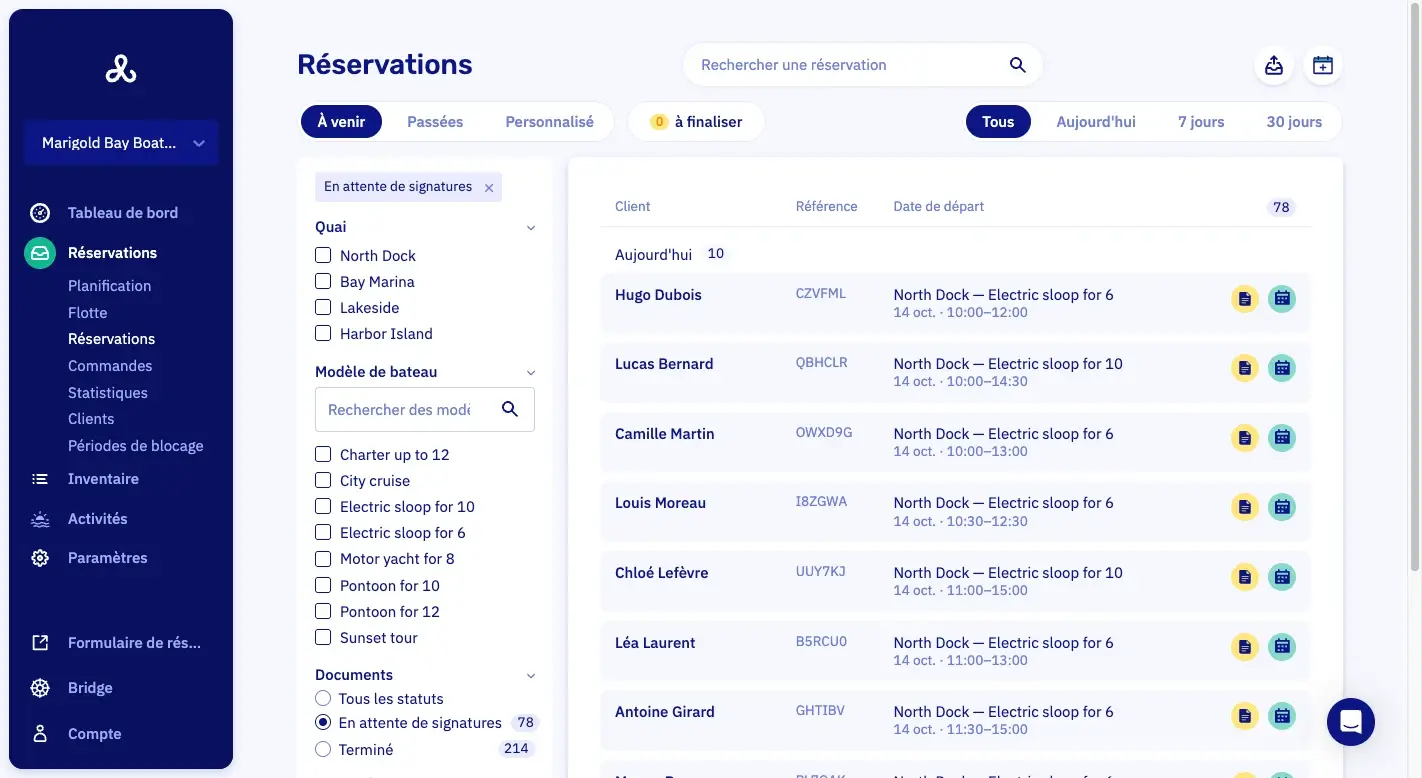This screenshot has height=778, width=1422.
Task: Click the search magnifier in reservation search
Action: [1017, 65]
